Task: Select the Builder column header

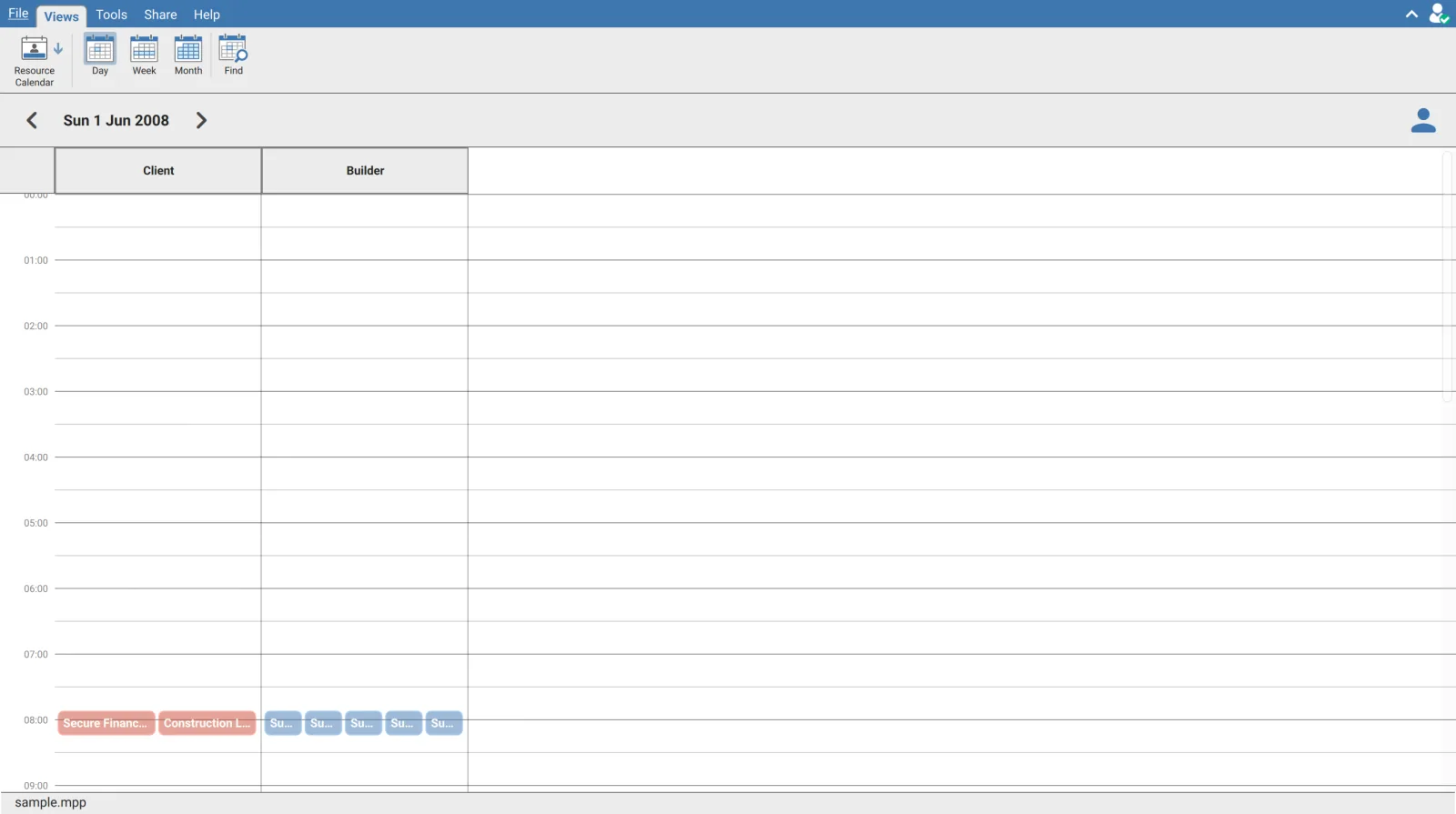Action: coord(365,170)
